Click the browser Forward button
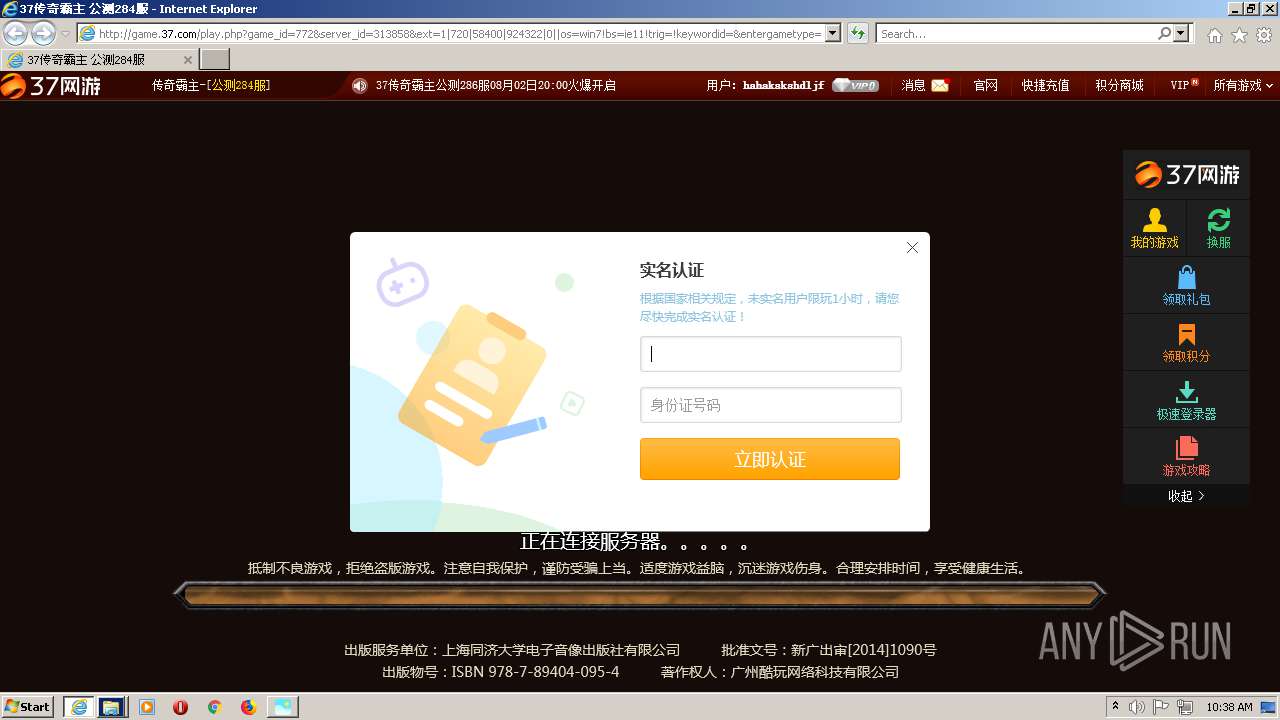Image resolution: width=1280 pixels, height=720 pixels. [x=43, y=34]
